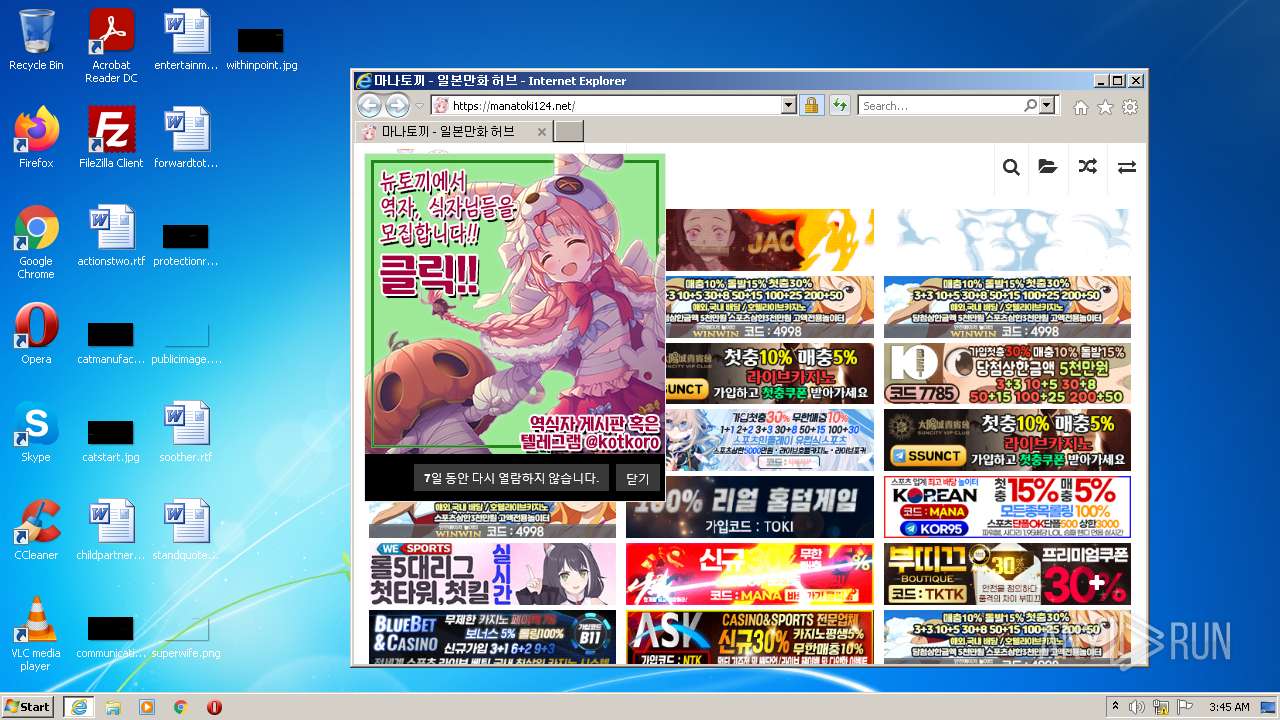Click the KOREAN 코드 MANA banner
The width and height of the screenshot is (1280, 720).
click(x=1007, y=507)
